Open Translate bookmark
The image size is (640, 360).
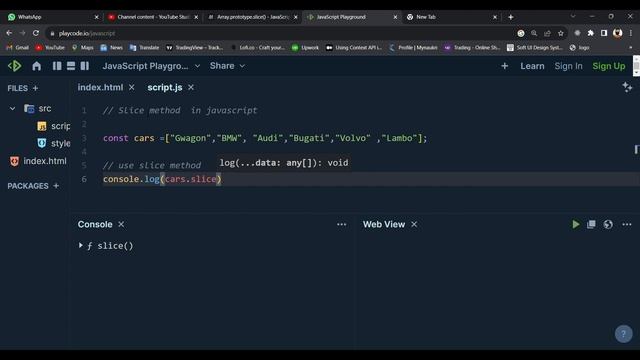pos(144,48)
